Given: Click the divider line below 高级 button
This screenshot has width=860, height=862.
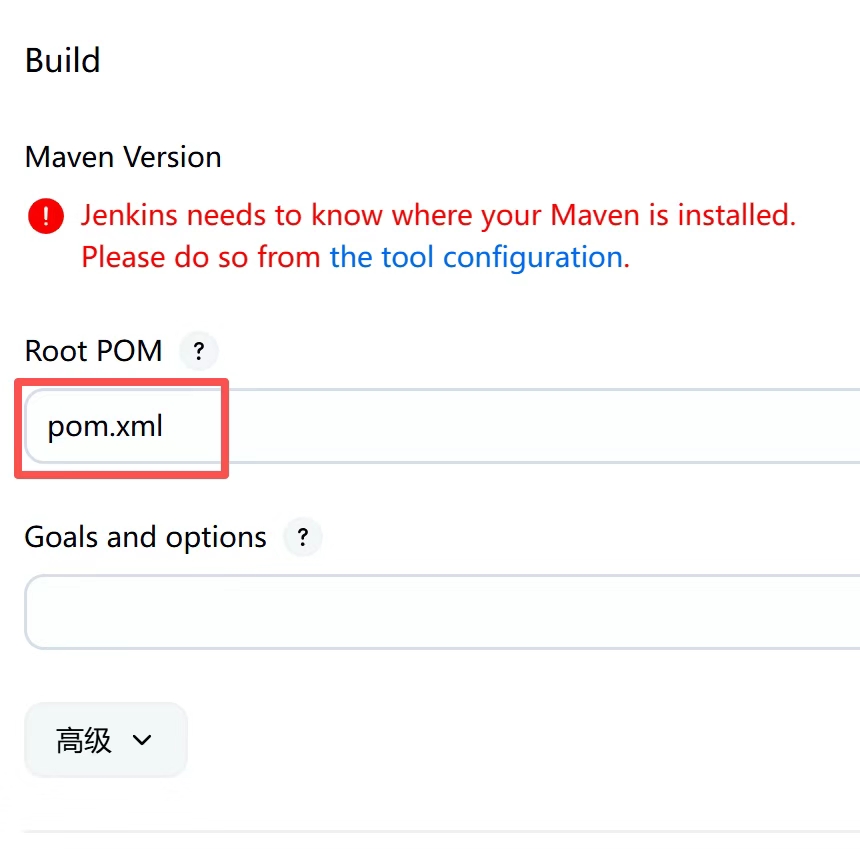Looking at the screenshot, I should tap(440, 831).
